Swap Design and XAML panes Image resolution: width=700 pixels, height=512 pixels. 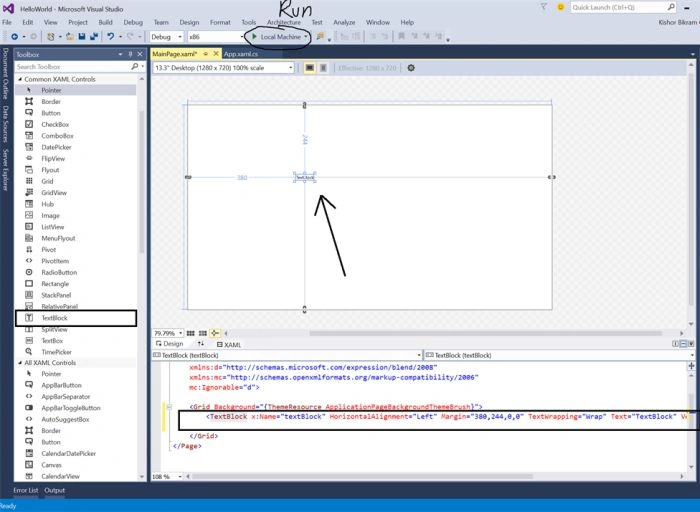201,344
